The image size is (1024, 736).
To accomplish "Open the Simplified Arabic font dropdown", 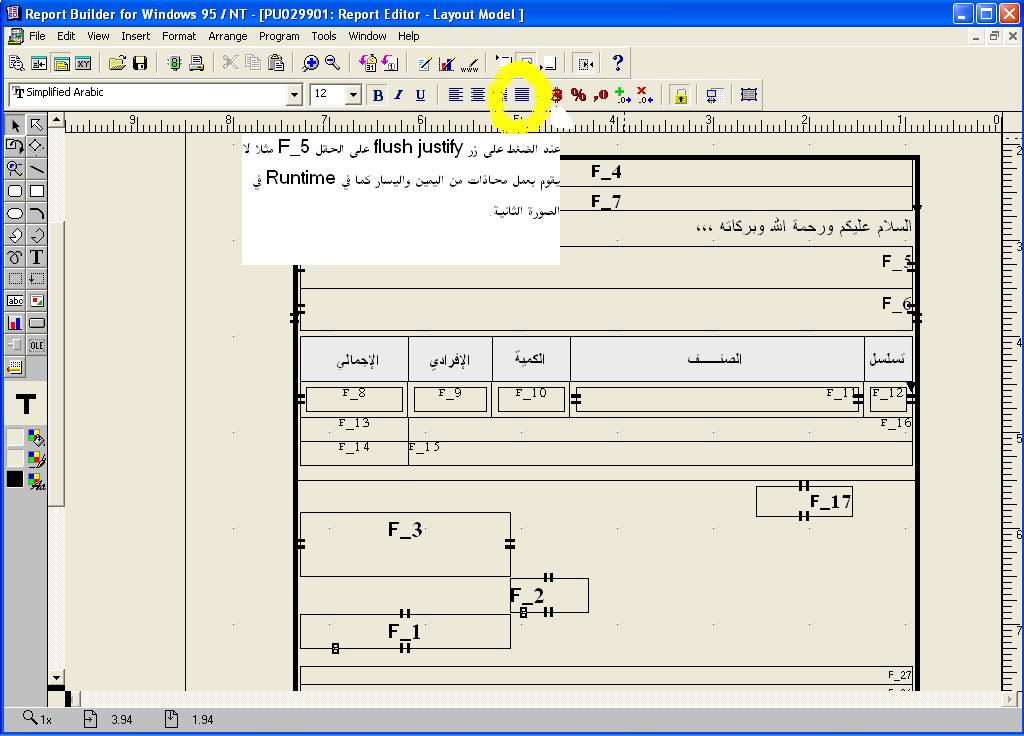I will (294, 95).
